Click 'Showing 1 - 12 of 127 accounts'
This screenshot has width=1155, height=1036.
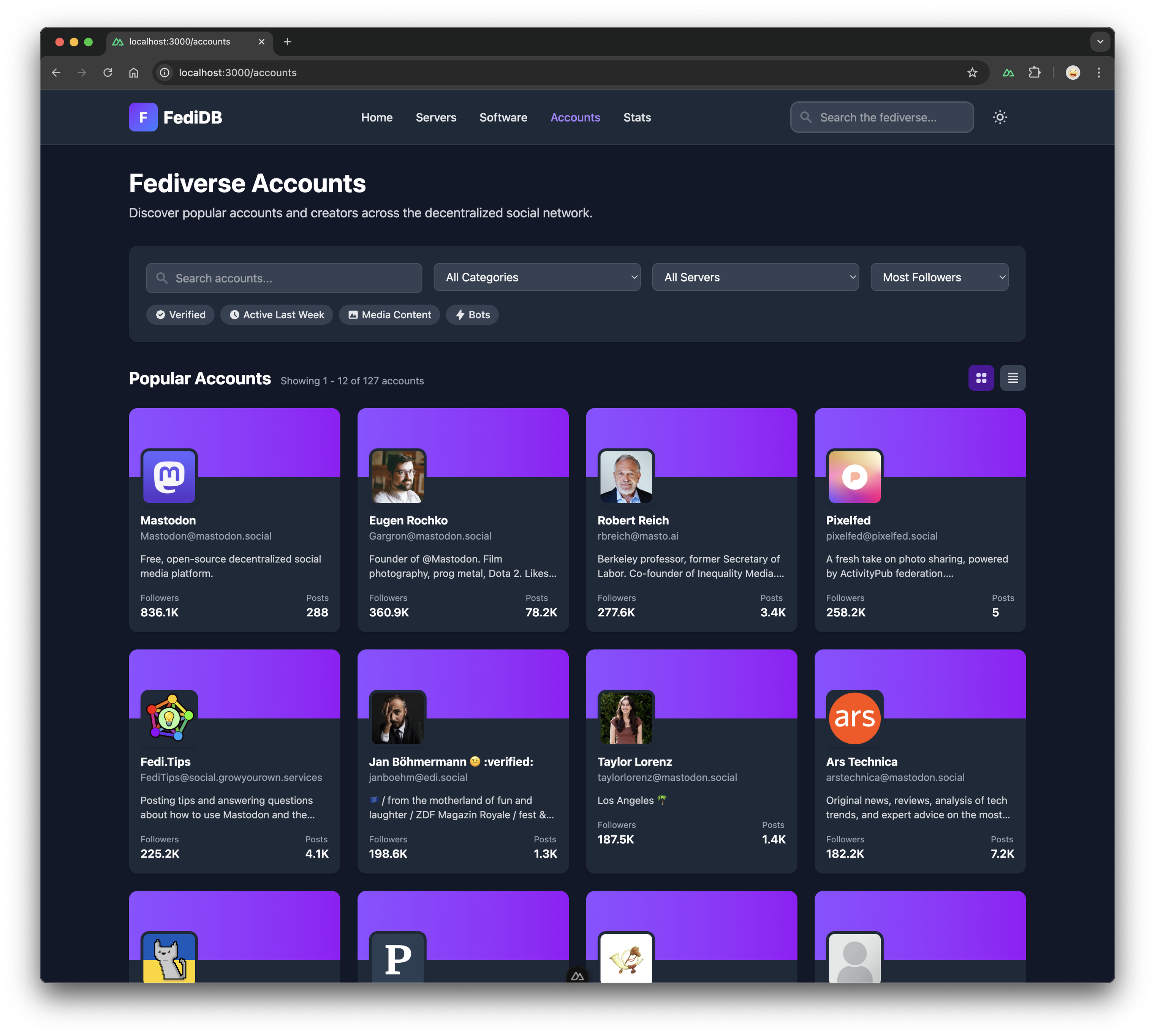click(352, 381)
